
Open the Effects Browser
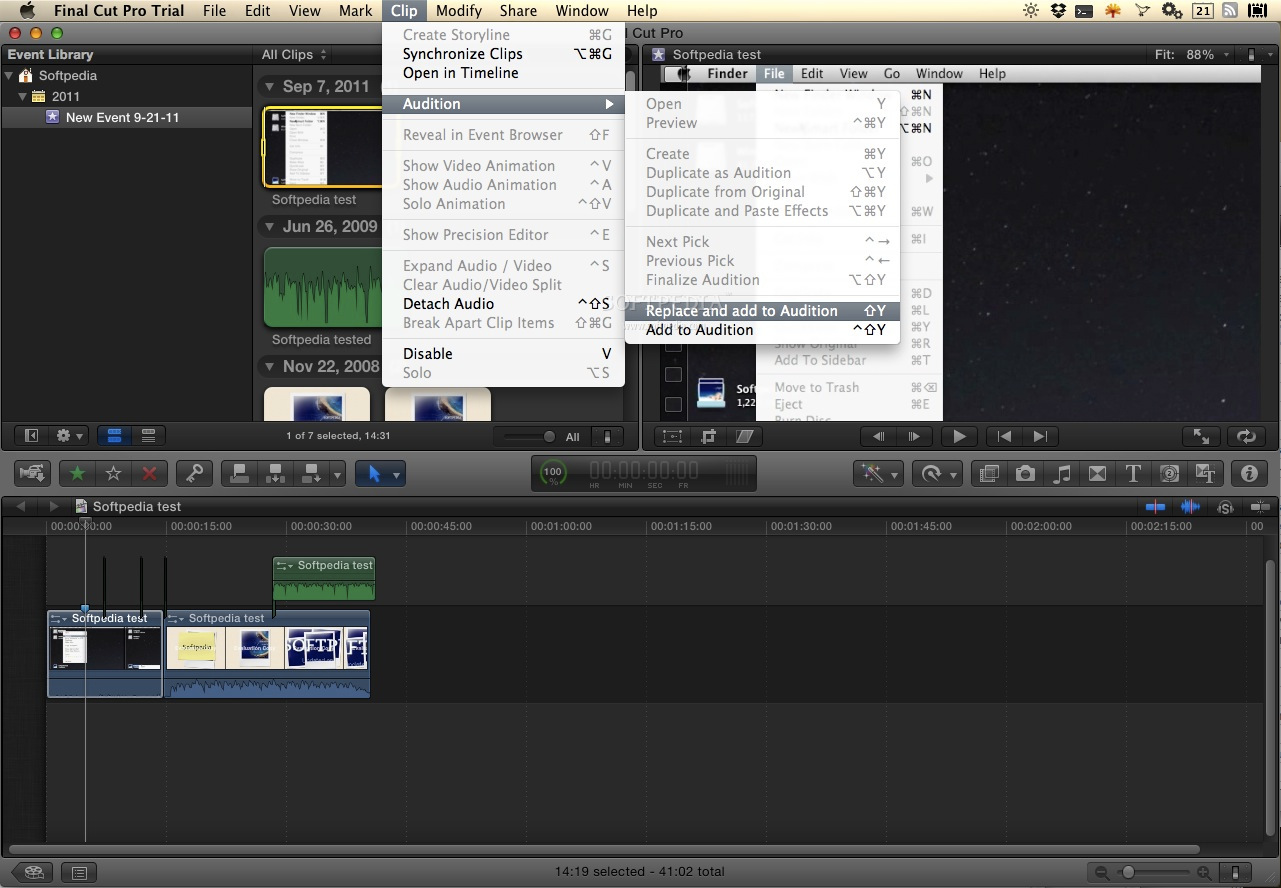tap(988, 472)
